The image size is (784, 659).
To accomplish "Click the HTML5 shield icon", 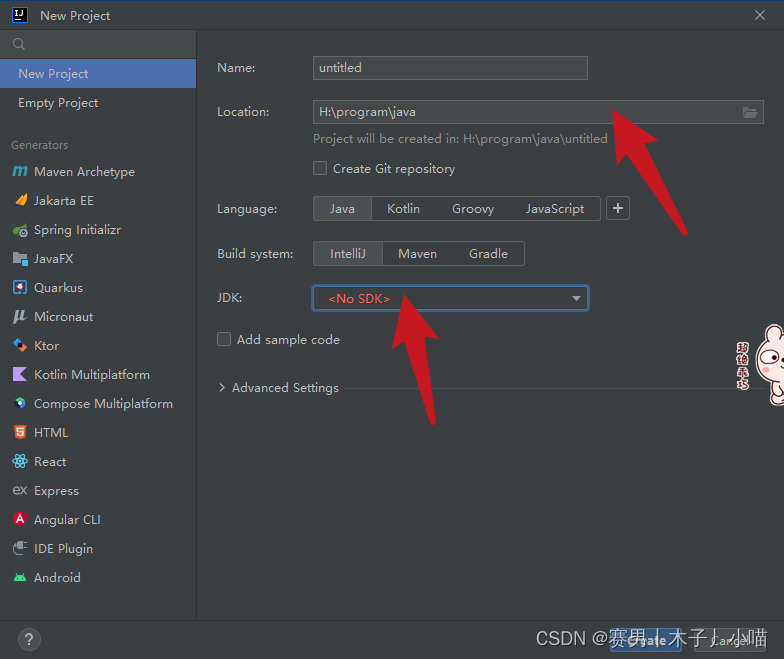I will coord(20,432).
